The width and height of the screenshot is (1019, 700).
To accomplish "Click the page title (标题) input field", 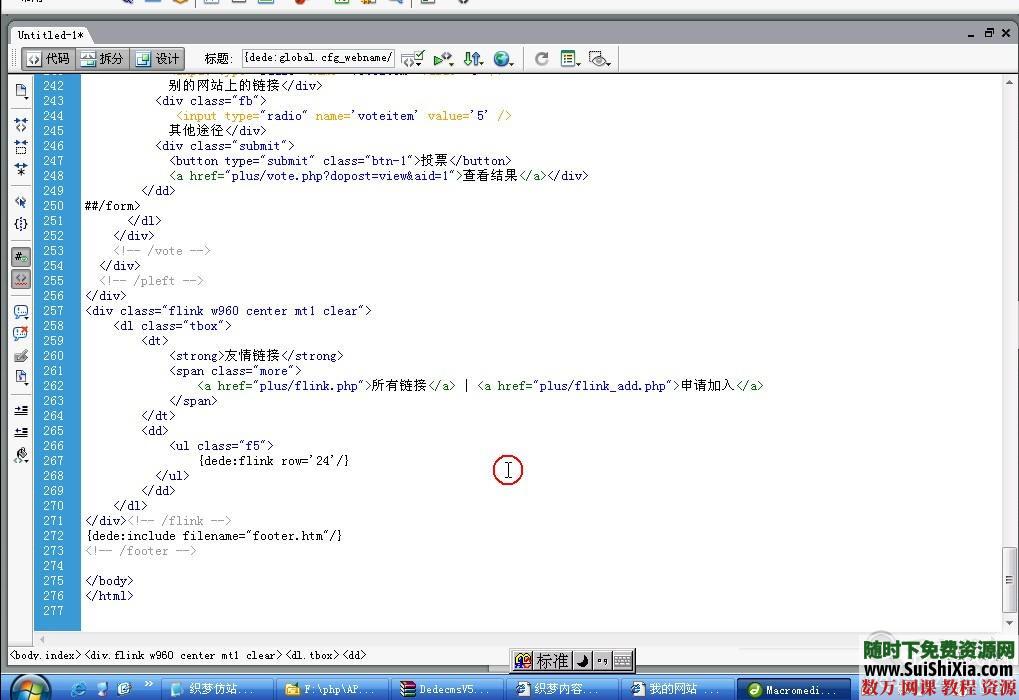I will 318,58.
